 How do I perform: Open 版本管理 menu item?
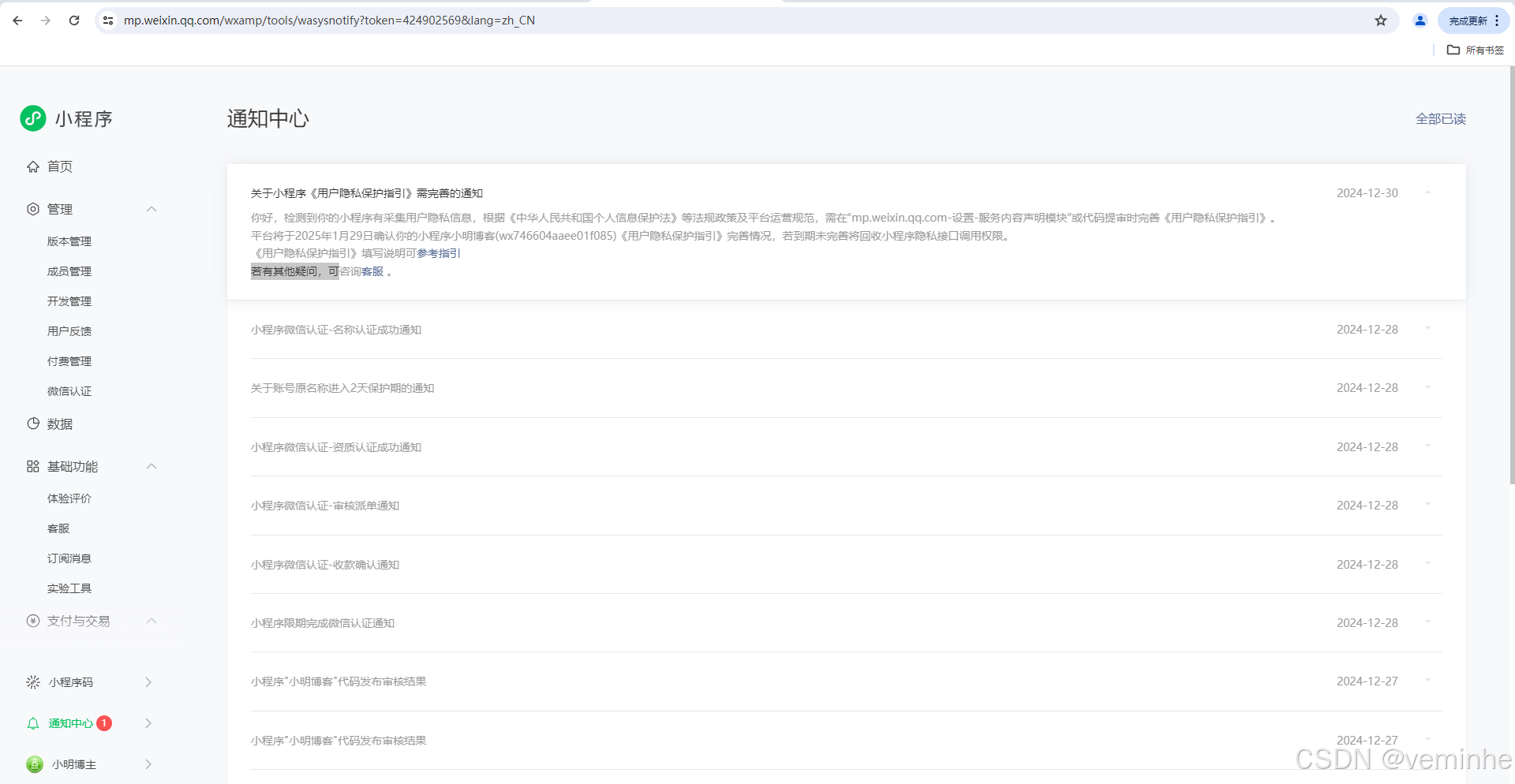pyautogui.click(x=69, y=241)
